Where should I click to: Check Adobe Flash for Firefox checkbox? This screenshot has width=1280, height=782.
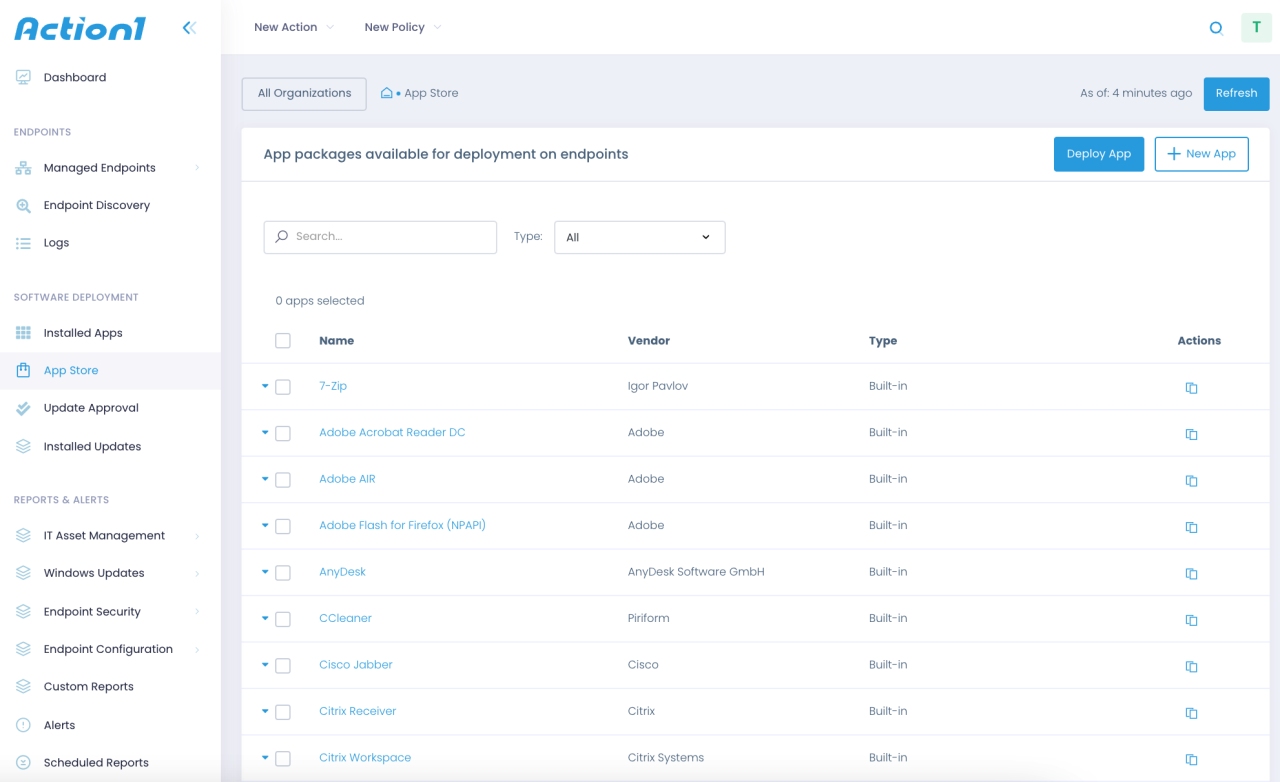tap(283, 526)
